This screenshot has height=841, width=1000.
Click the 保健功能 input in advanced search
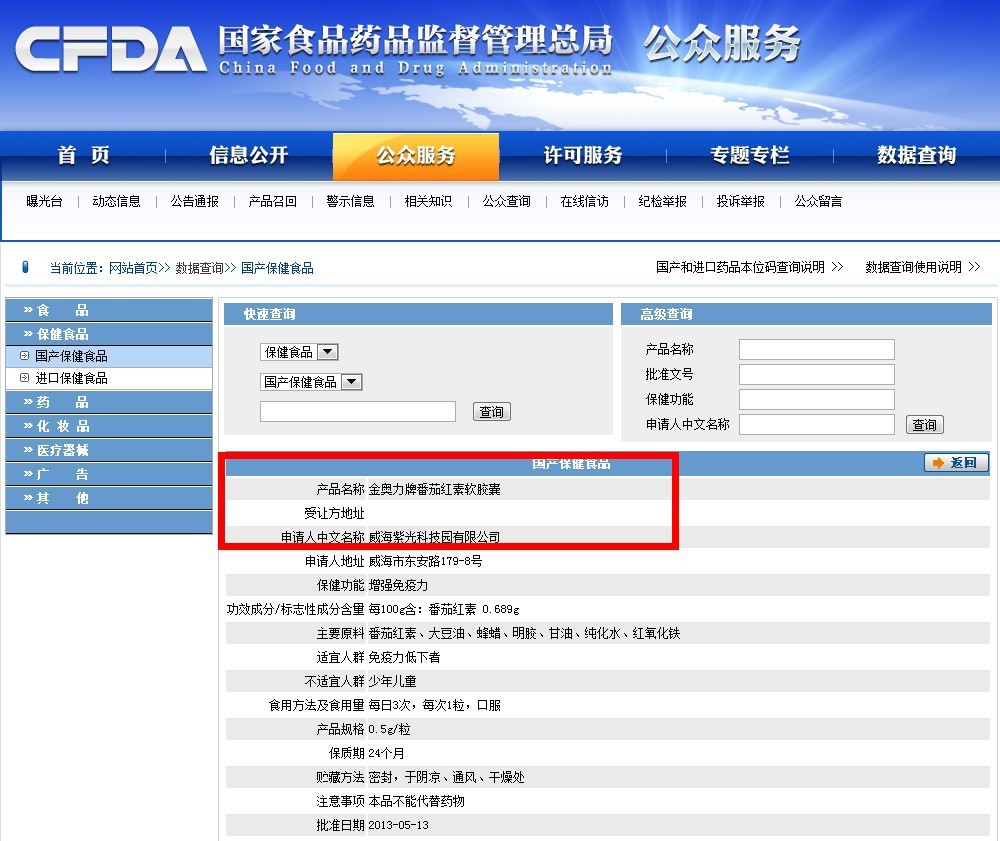(816, 399)
